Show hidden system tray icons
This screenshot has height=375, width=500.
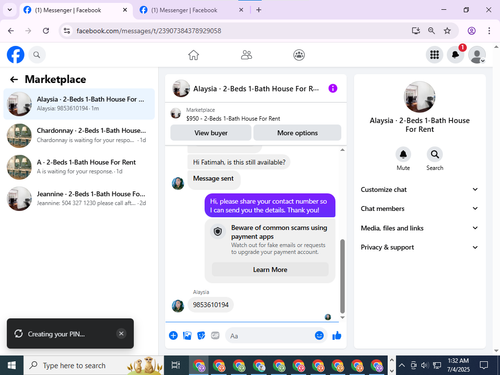pos(402,365)
